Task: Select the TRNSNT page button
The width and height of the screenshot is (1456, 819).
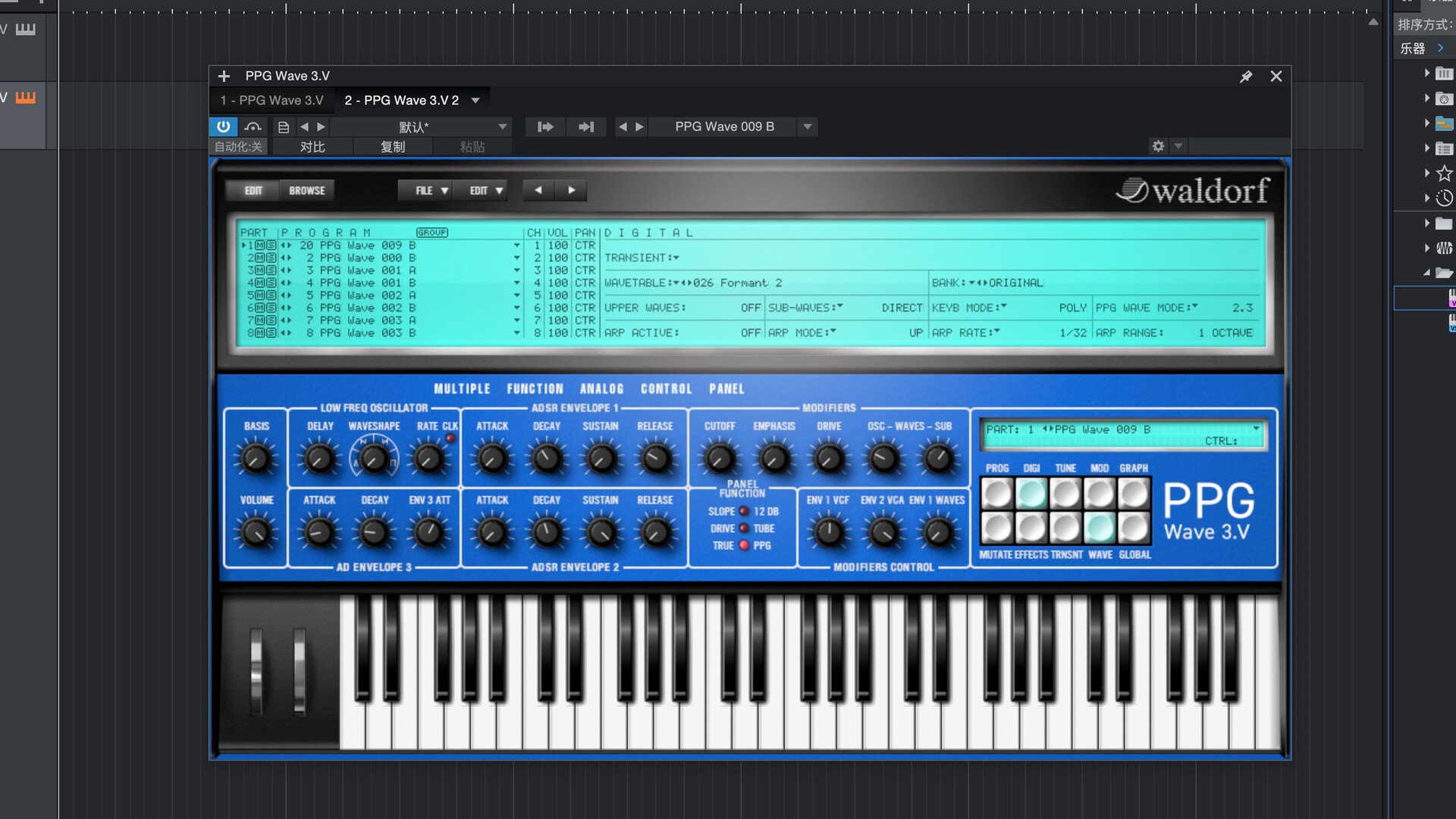Action: (x=1065, y=528)
